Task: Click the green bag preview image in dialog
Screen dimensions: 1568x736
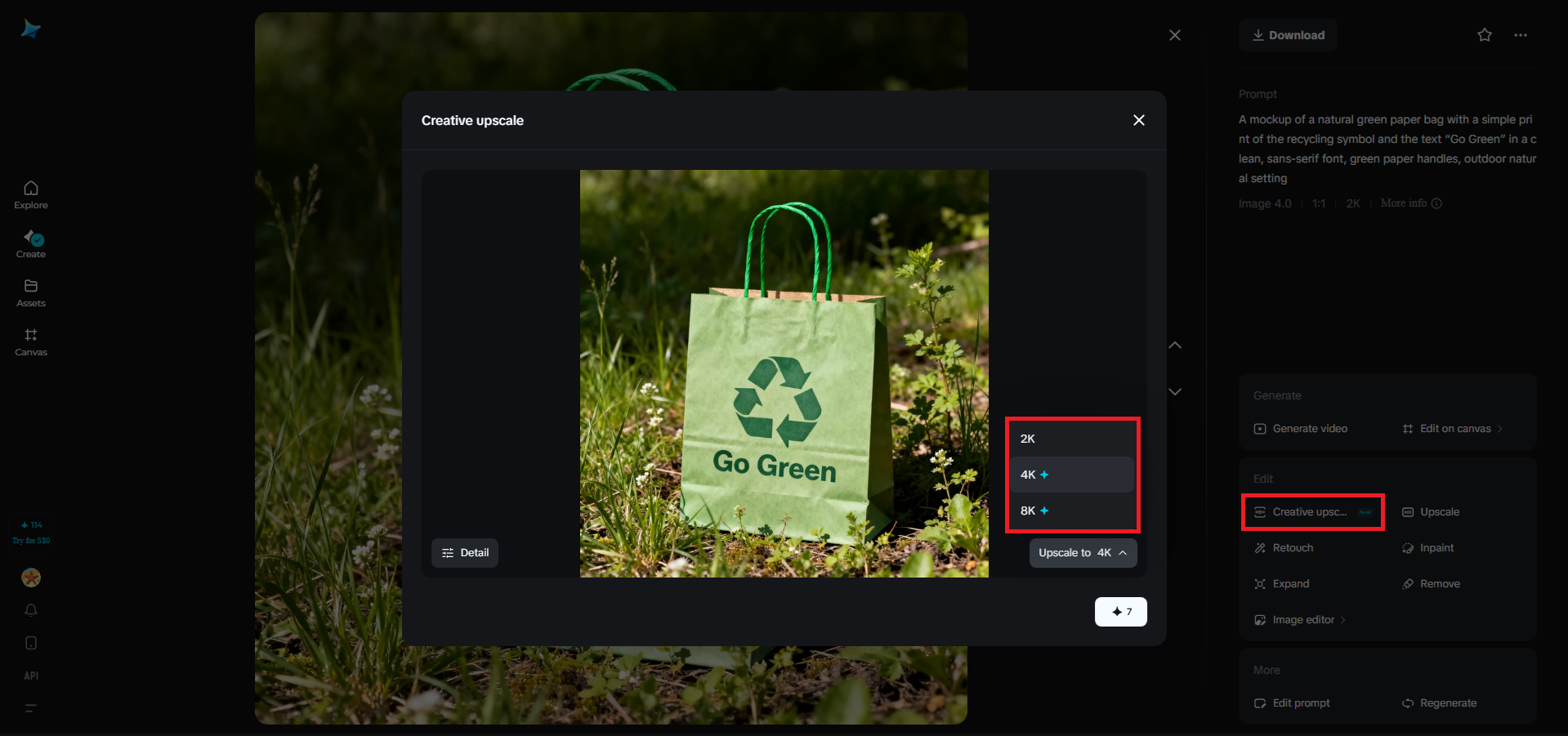Action: pyautogui.click(x=784, y=373)
